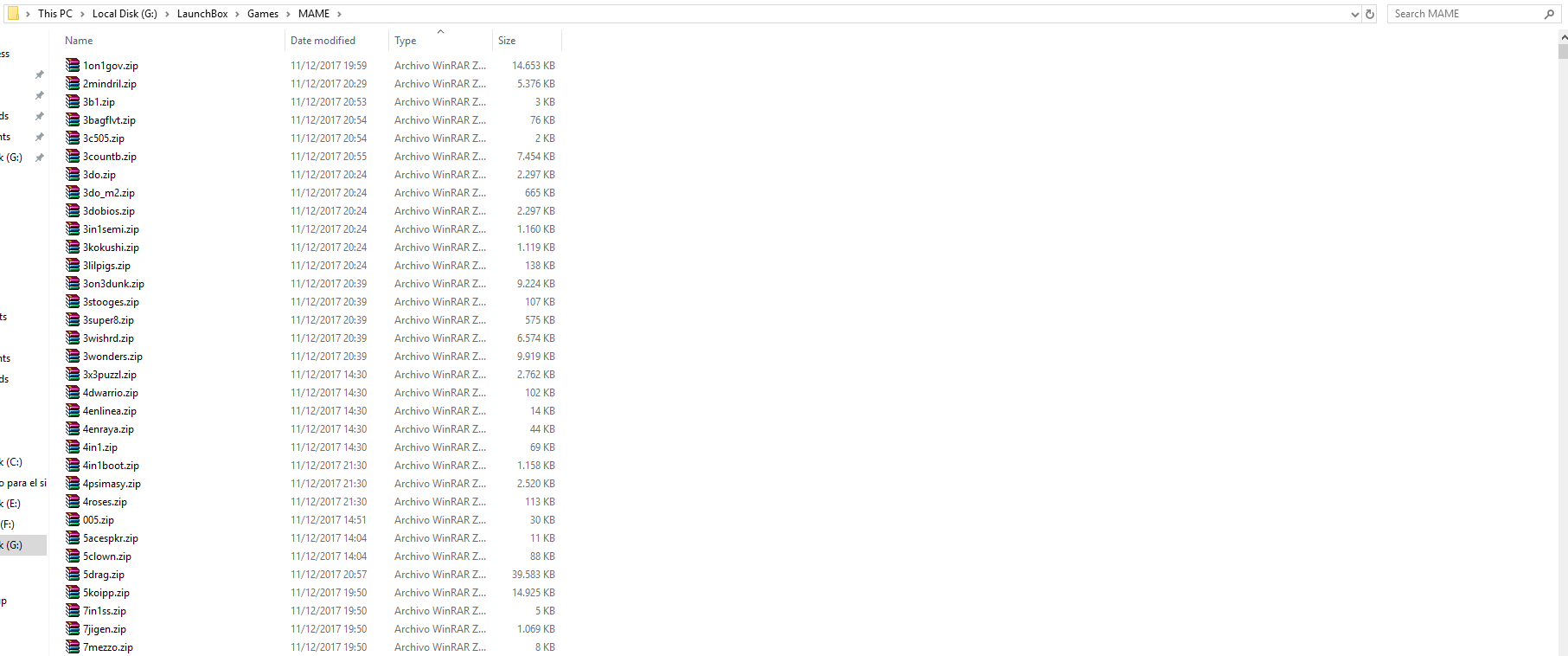Click the search magnifier icon
This screenshot has width=1568, height=656.
pyautogui.click(x=1549, y=14)
